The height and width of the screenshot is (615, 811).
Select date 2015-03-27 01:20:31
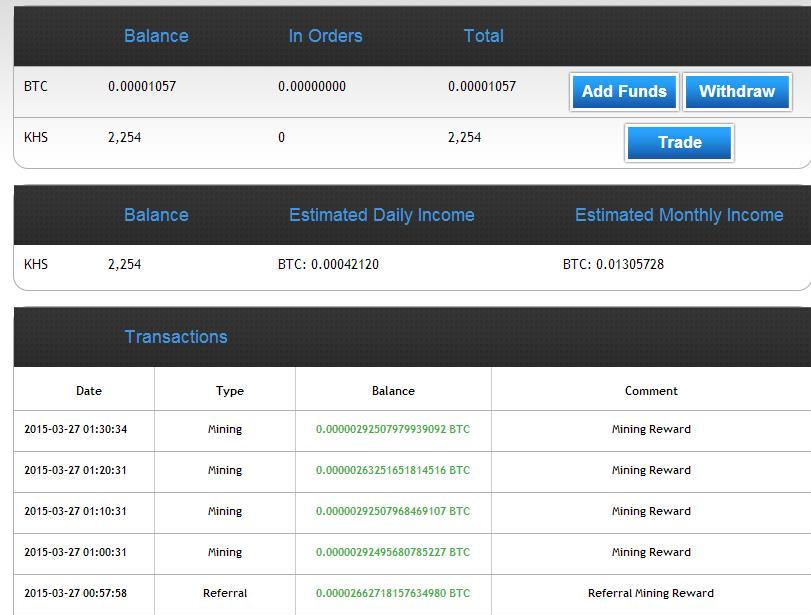coord(76,470)
